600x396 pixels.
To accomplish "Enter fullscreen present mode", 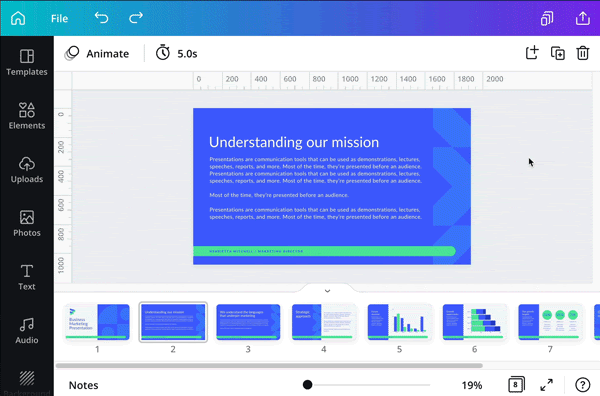I will [x=546, y=385].
